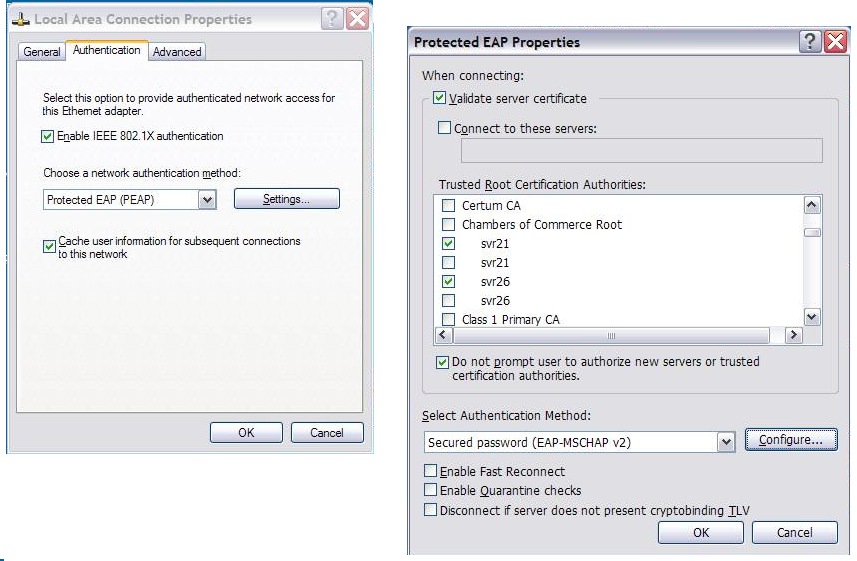Click the Settings button for PEAP

point(286,199)
